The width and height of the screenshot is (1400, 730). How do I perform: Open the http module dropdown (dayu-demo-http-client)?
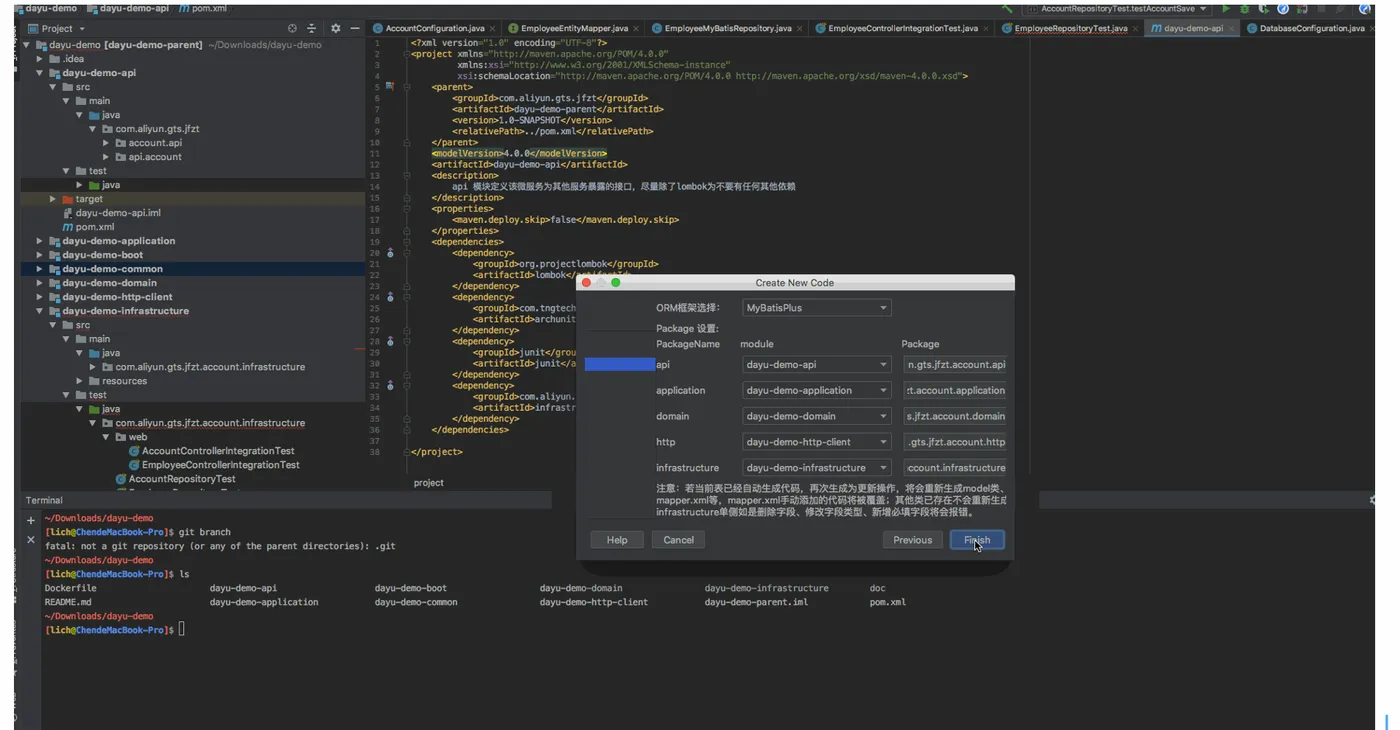tap(817, 442)
